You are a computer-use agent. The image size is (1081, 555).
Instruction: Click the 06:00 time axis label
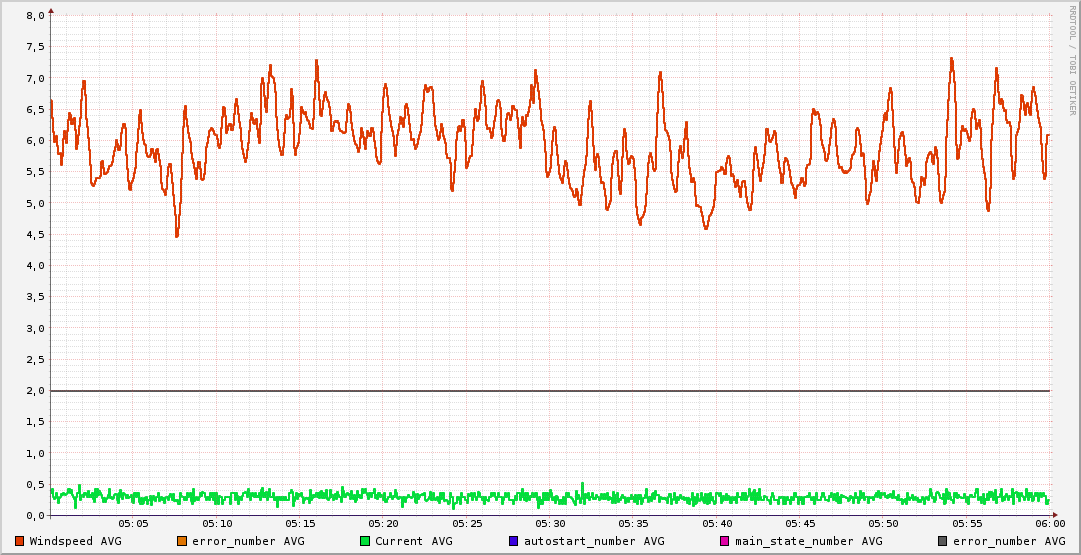pos(1049,523)
